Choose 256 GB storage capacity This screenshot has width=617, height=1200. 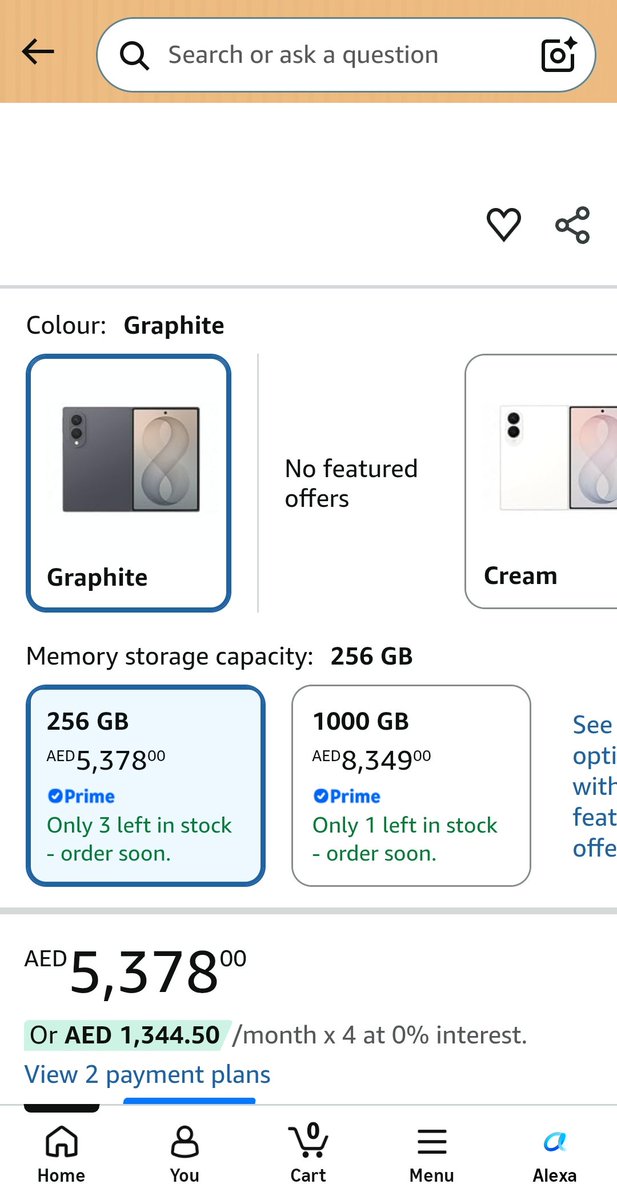point(146,786)
